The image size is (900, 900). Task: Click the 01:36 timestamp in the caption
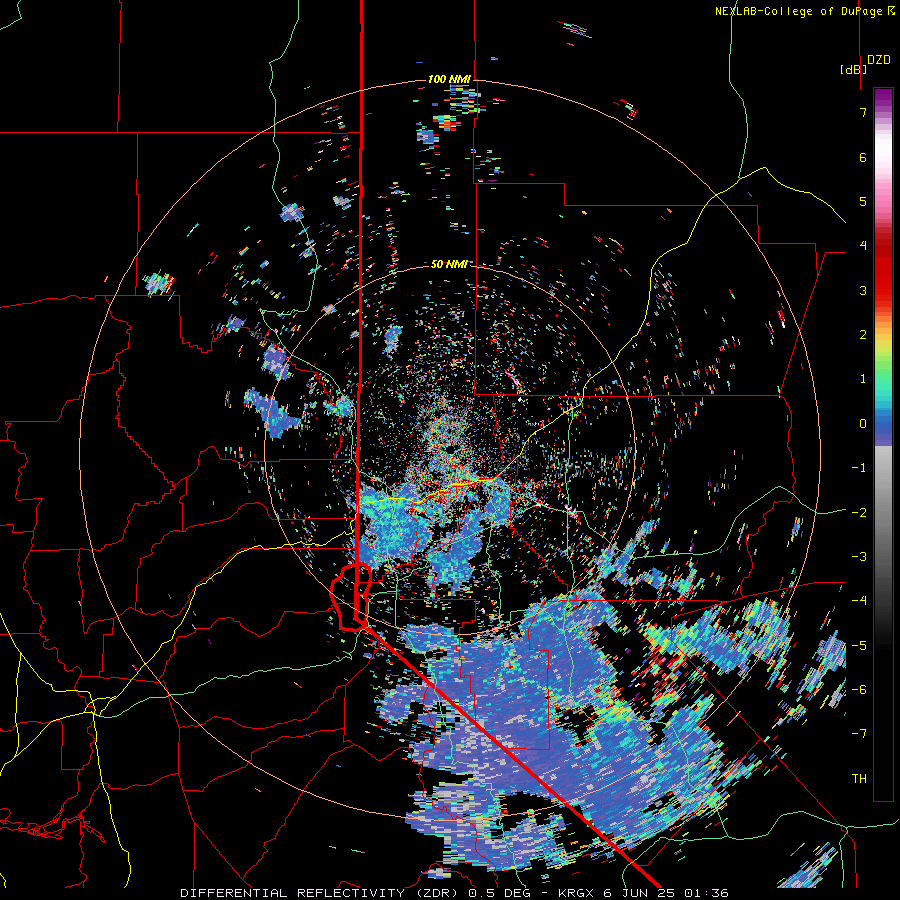click(705, 893)
